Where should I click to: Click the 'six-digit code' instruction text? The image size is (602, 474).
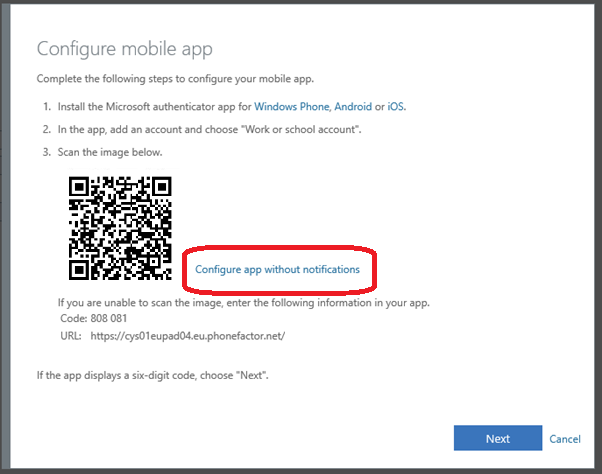tap(152, 375)
